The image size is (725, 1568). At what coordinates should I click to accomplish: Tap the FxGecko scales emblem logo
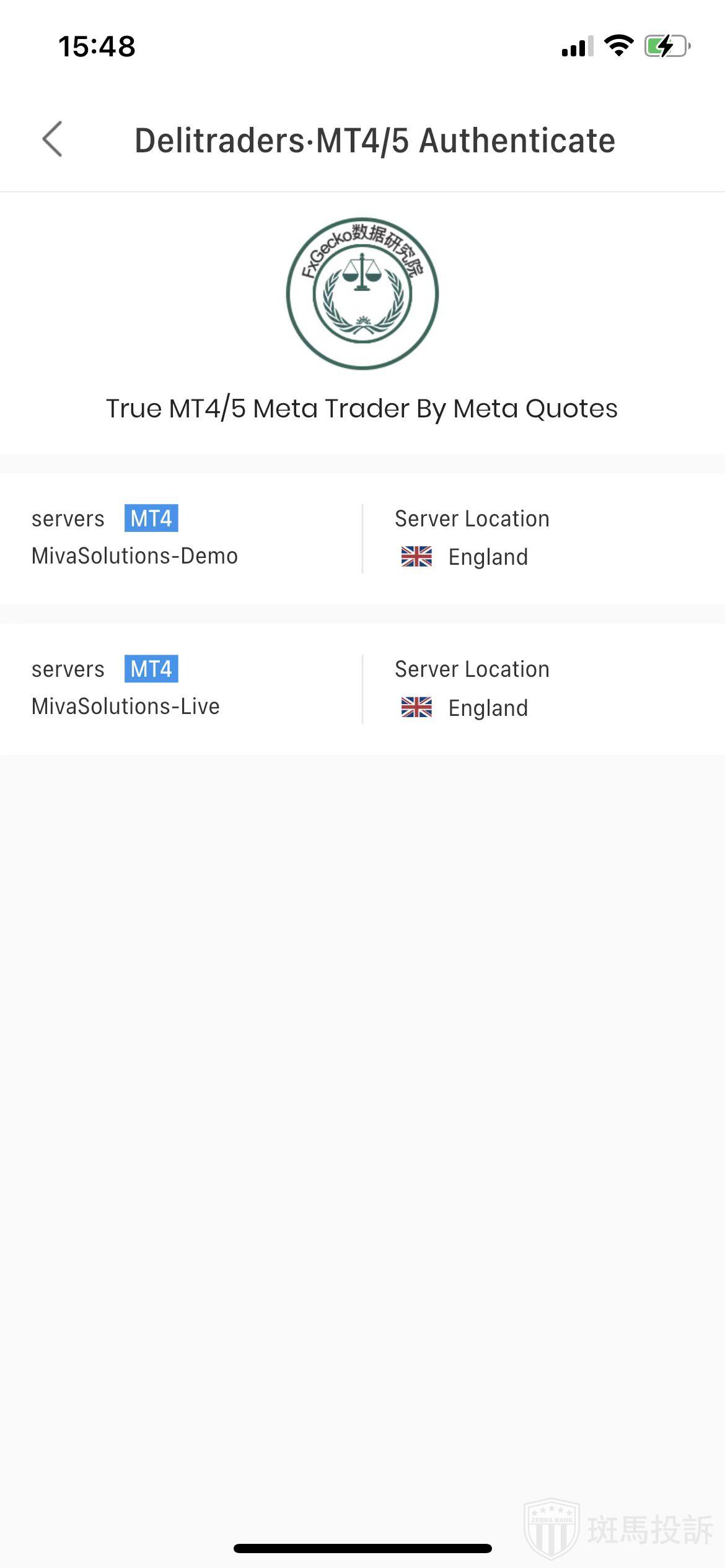click(x=362, y=293)
